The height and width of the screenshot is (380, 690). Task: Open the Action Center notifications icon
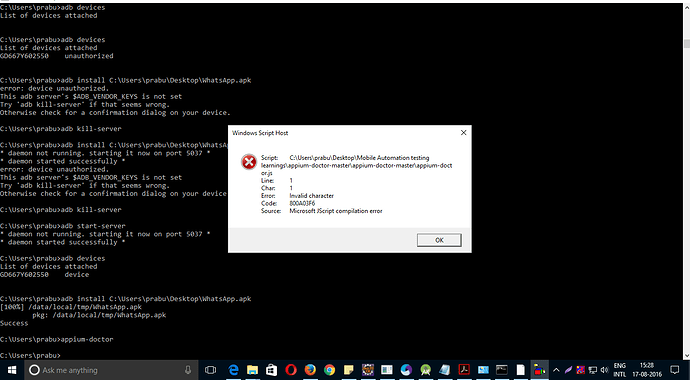(x=675, y=370)
